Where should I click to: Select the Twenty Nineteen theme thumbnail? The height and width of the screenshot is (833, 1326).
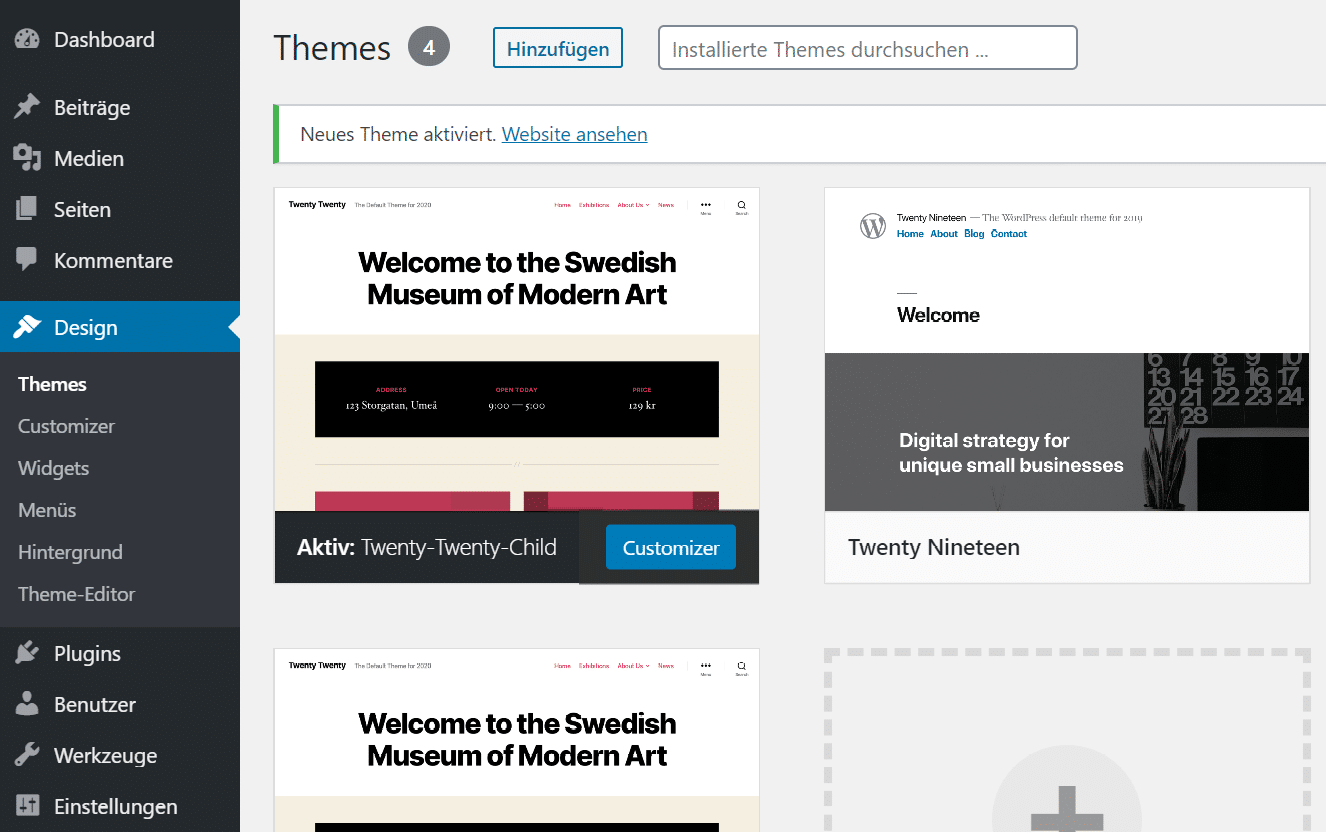pyautogui.click(x=1066, y=350)
